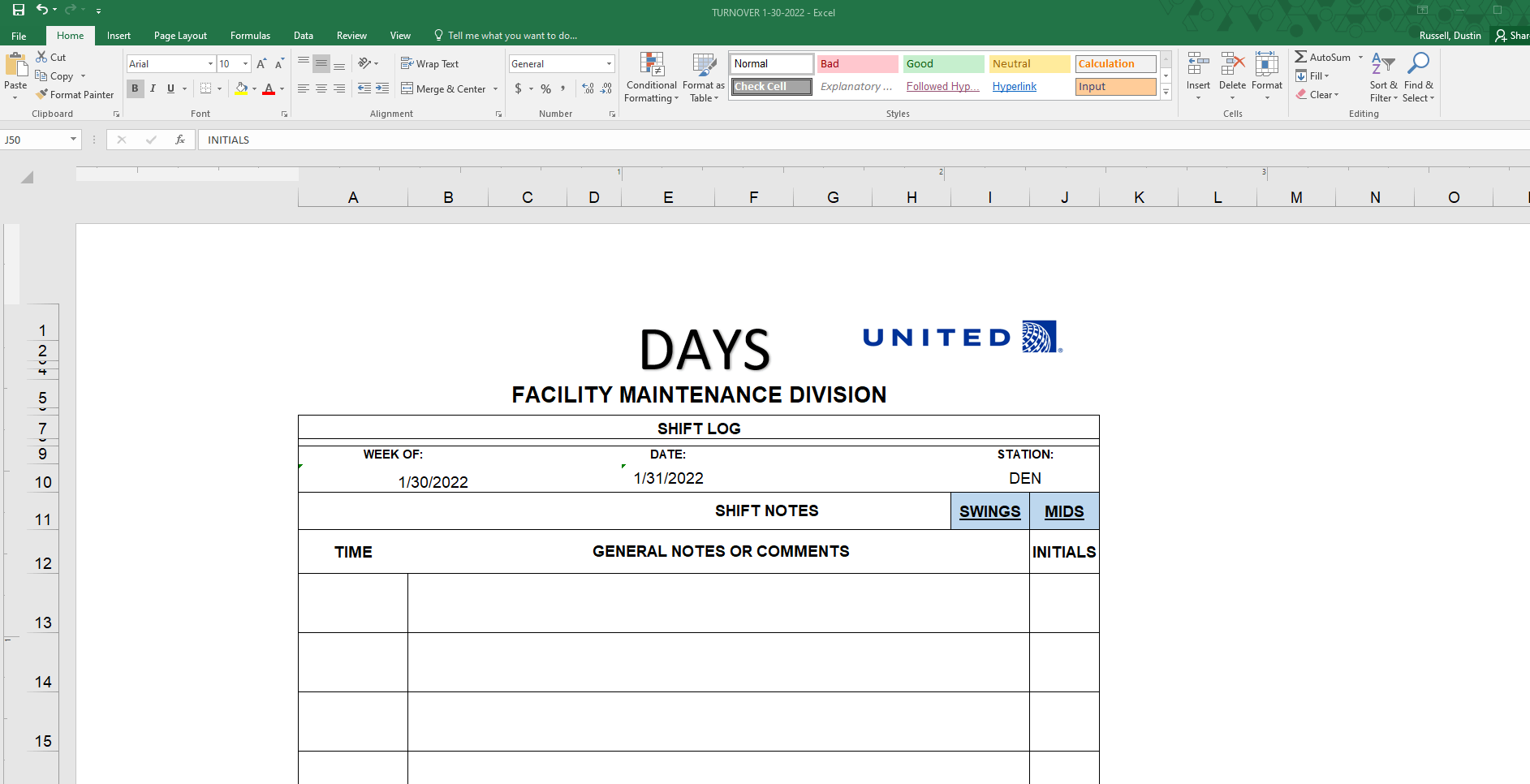This screenshot has height=784, width=1530.
Task: Click Merge & Center button
Action: pyautogui.click(x=444, y=88)
